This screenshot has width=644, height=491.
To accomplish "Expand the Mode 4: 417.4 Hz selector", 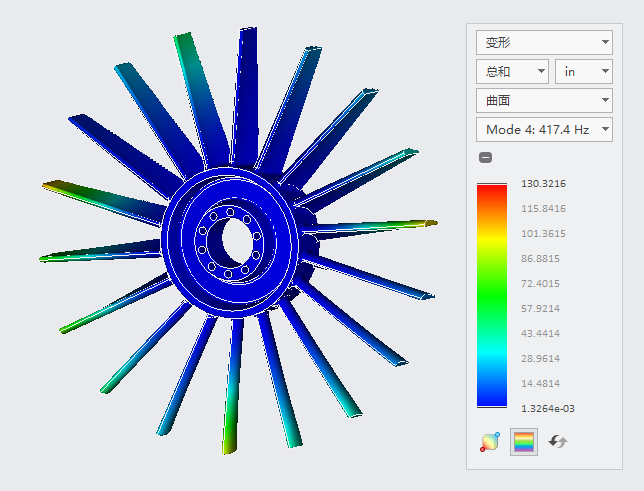I will (x=544, y=129).
